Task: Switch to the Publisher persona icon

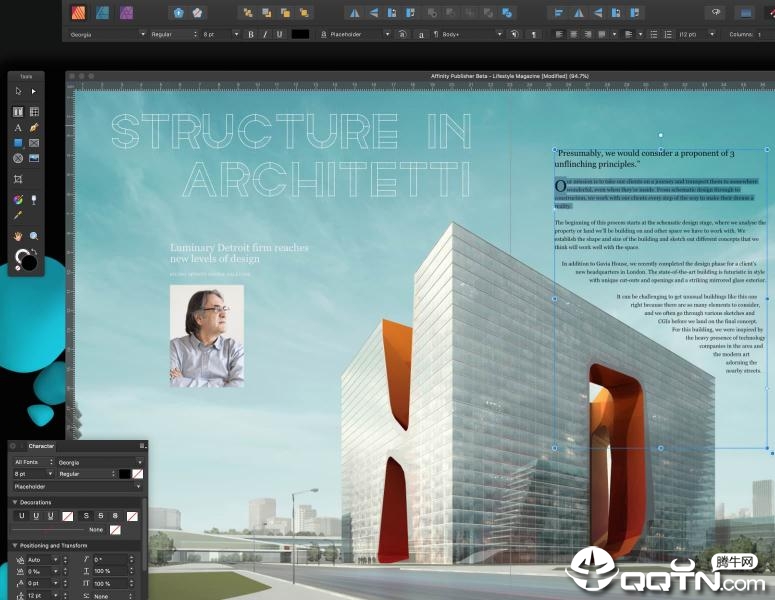Action: [79, 13]
